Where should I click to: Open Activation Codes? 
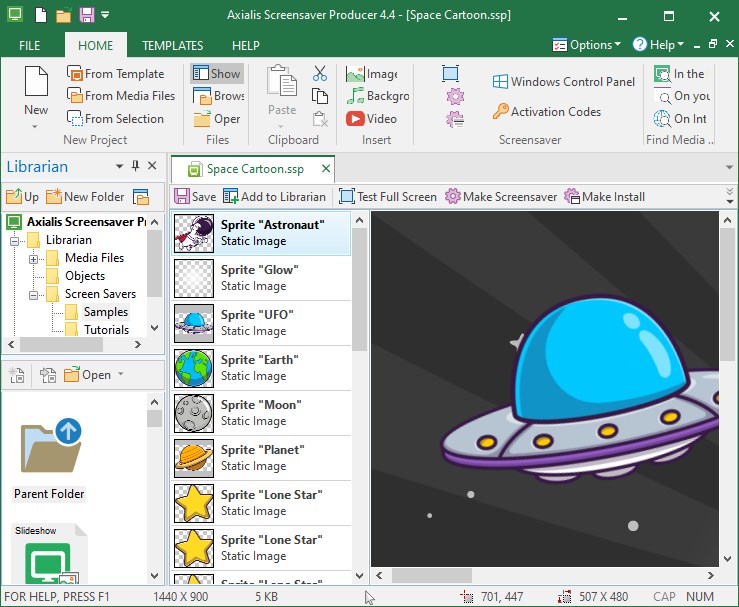click(547, 112)
